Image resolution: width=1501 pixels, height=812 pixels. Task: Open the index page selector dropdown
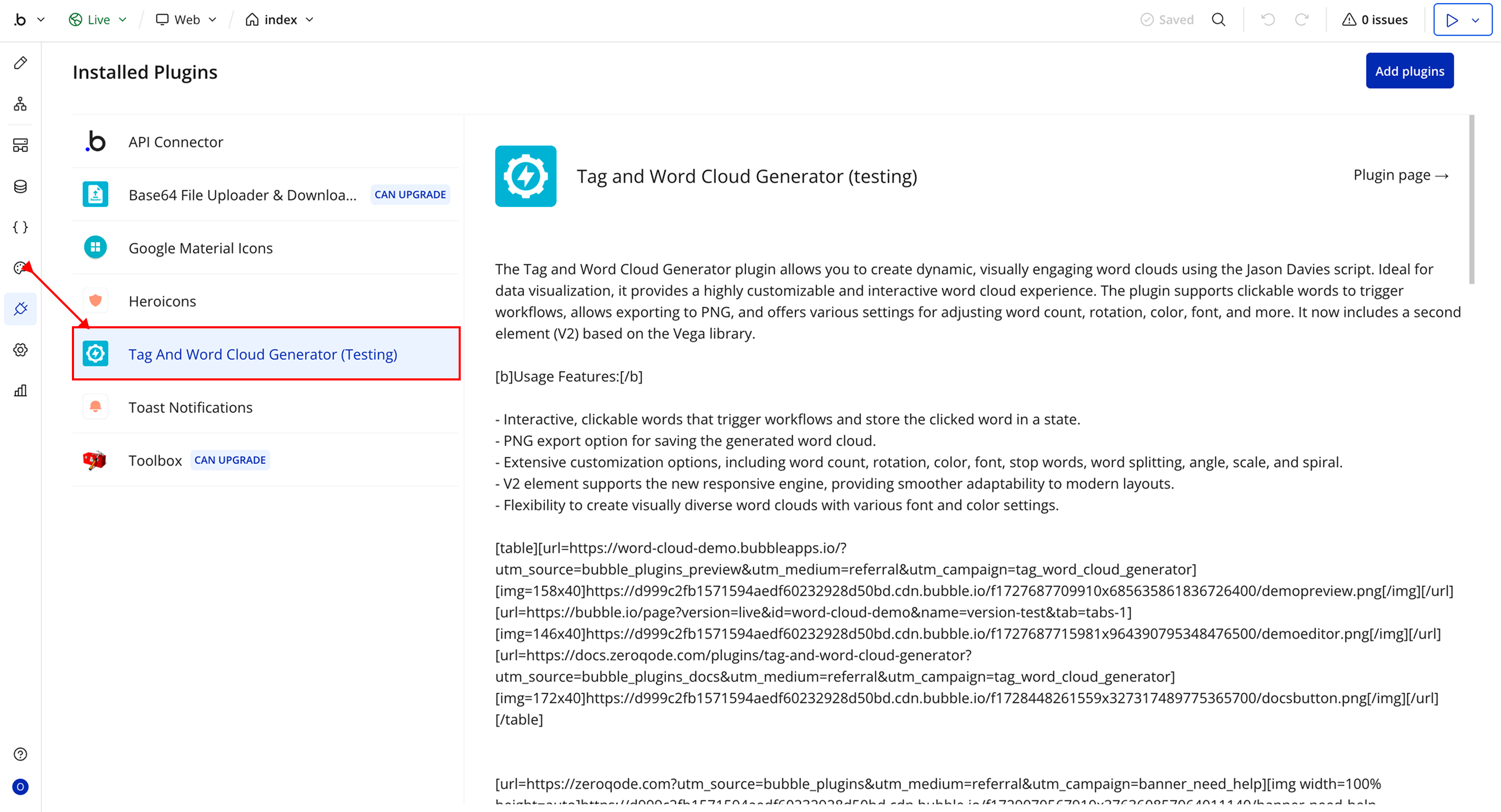click(x=280, y=20)
